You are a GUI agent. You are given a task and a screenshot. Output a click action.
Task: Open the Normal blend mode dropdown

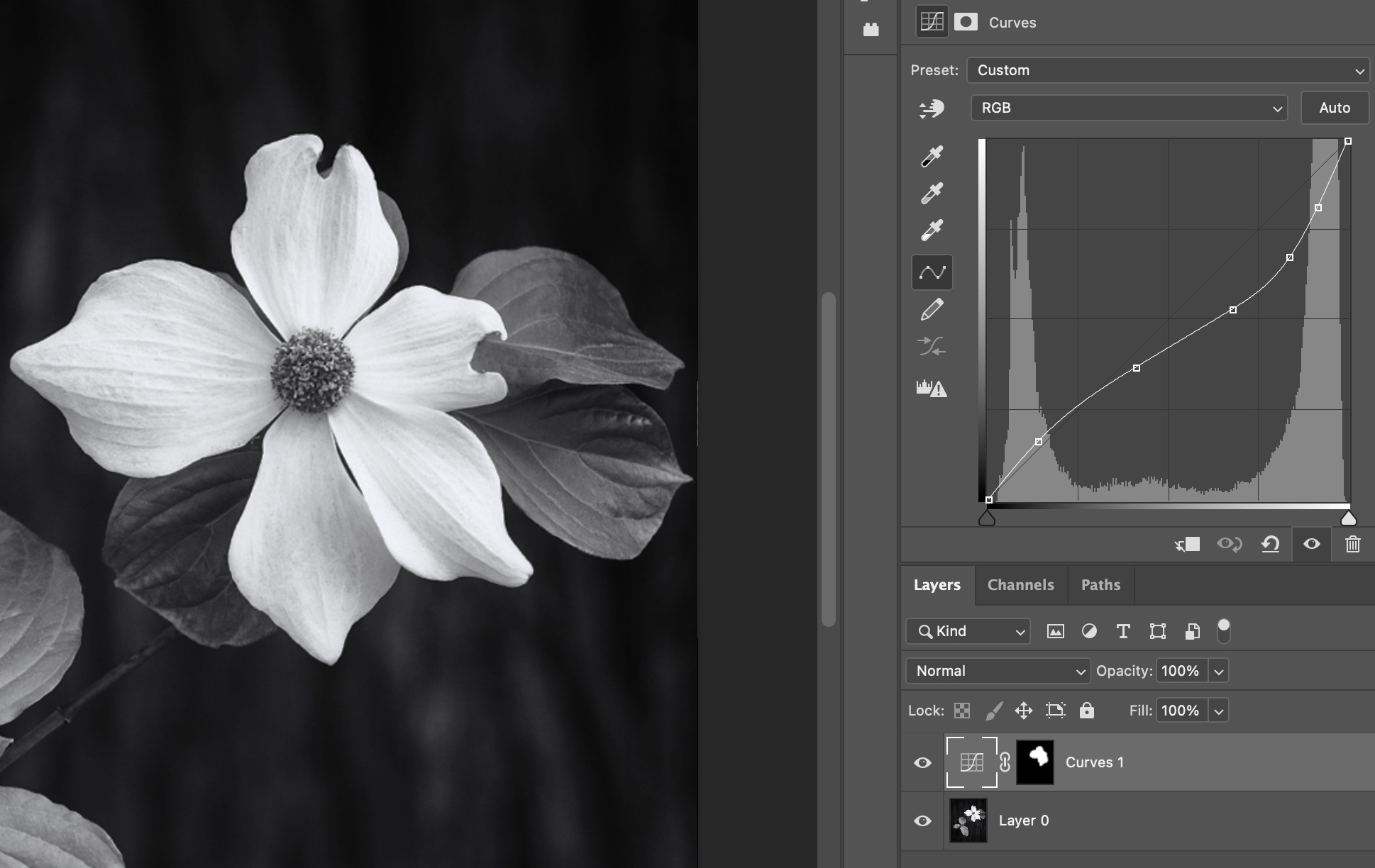(998, 671)
